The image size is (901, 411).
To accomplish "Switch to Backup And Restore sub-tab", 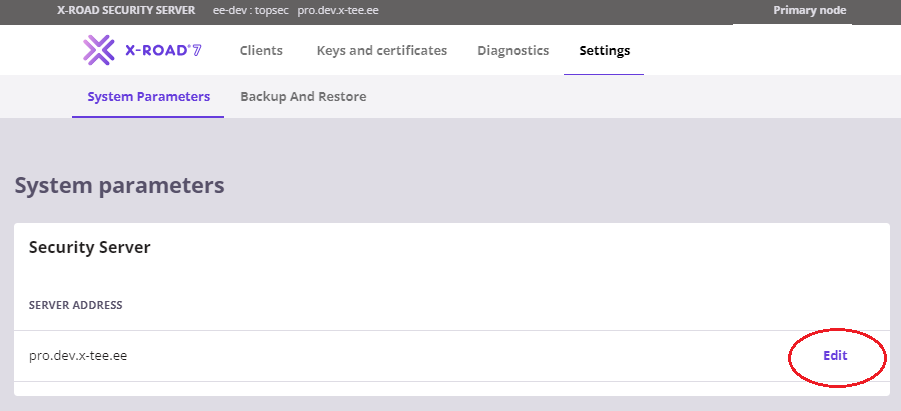I will pos(303,97).
